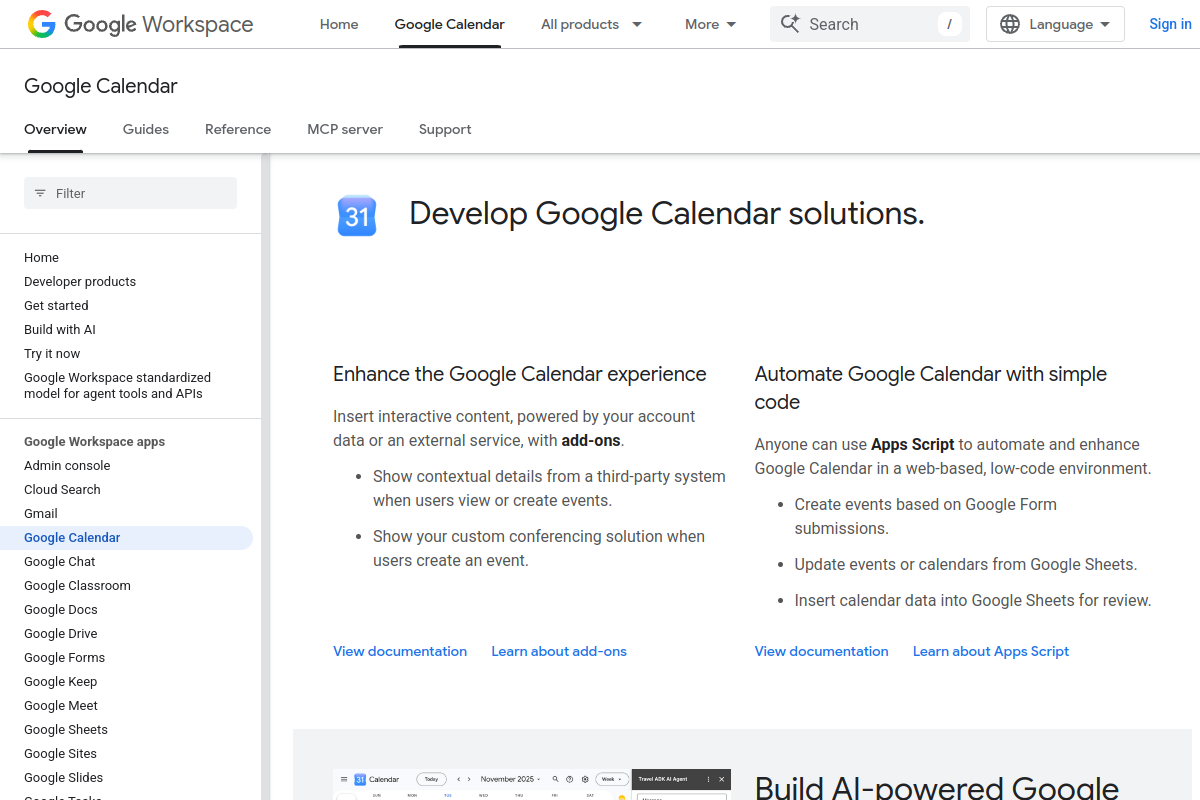Click the bold Apps Script link in paragraph
The width and height of the screenshot is (1200, 800).
(913, 444)
